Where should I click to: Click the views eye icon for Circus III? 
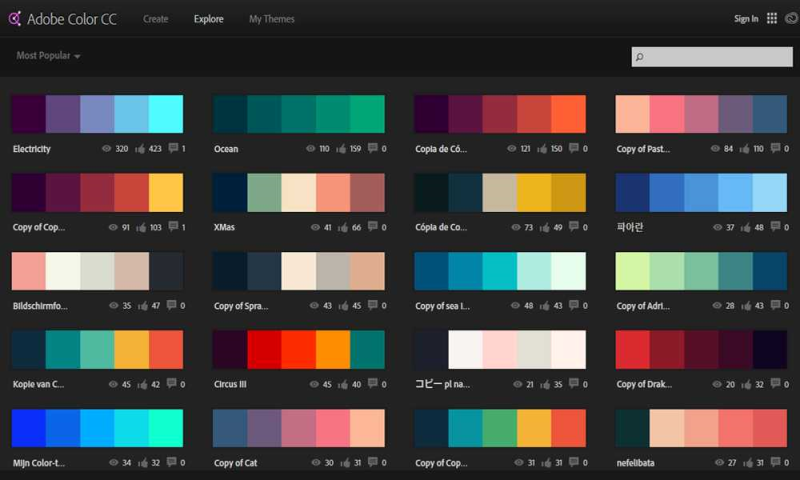[x=315, y=384]
